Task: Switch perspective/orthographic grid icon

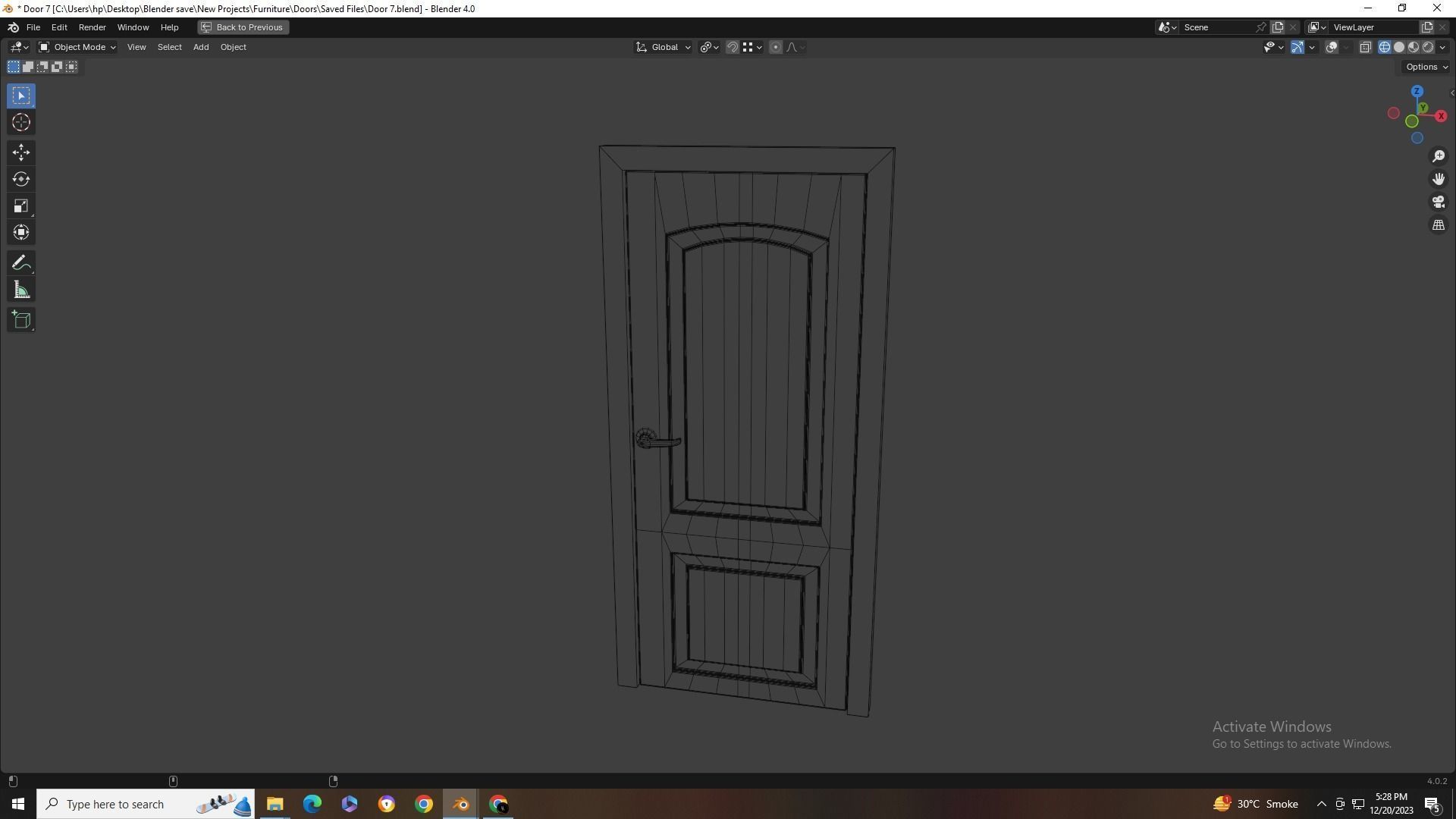Action: tap(1439, 225)
